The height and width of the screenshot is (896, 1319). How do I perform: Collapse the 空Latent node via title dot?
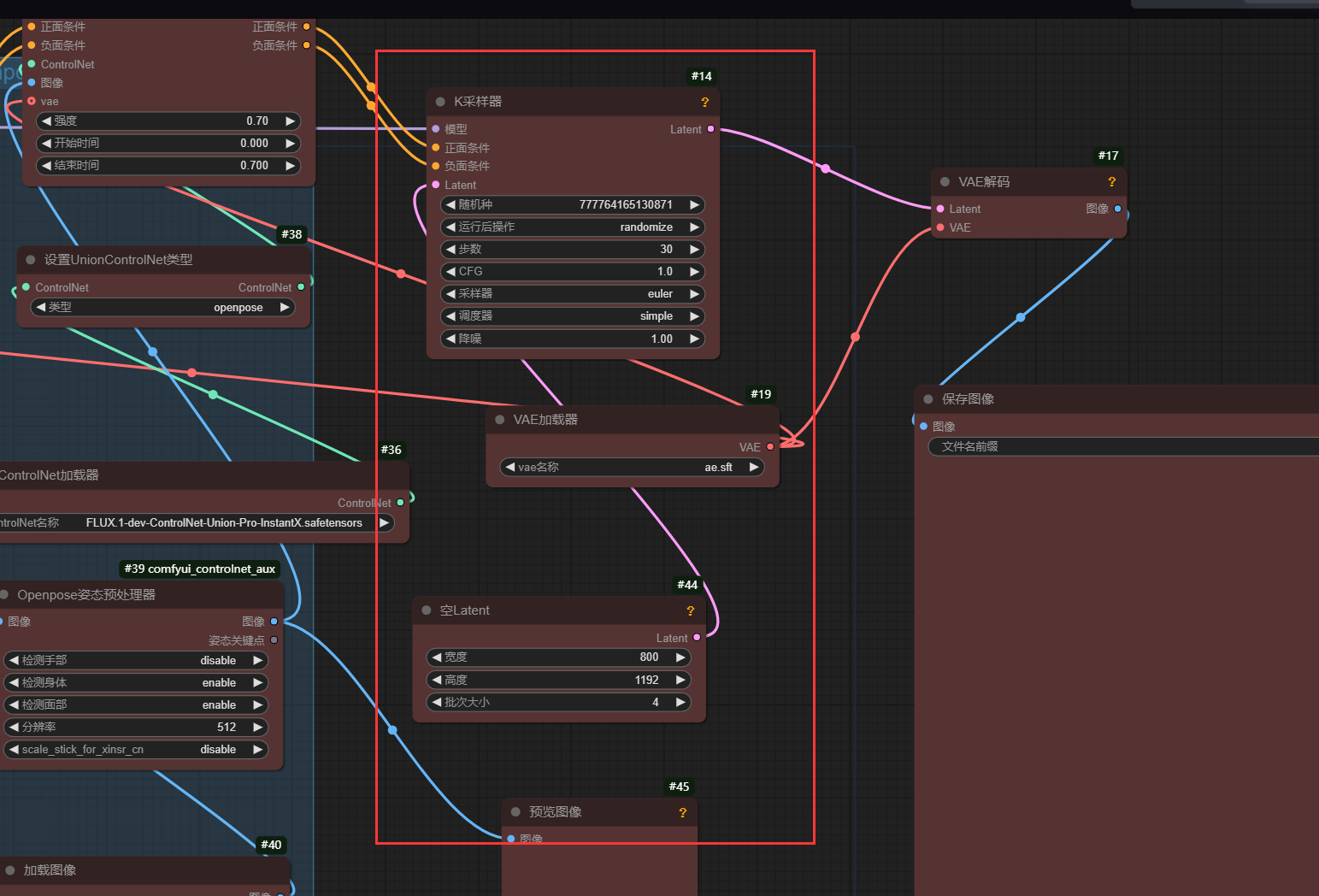click(427, 610)
